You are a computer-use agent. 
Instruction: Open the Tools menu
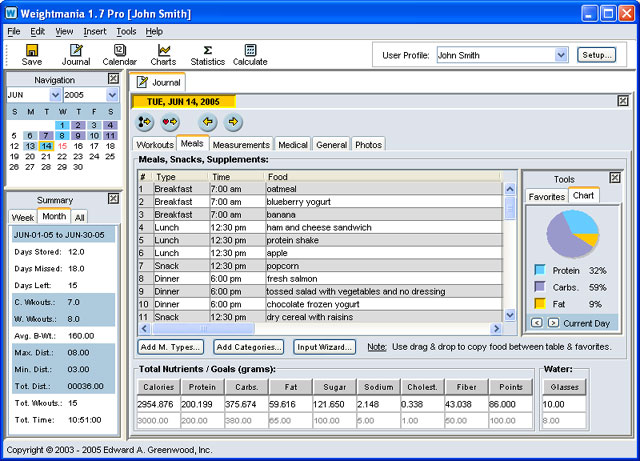click(x=126, y=31)
